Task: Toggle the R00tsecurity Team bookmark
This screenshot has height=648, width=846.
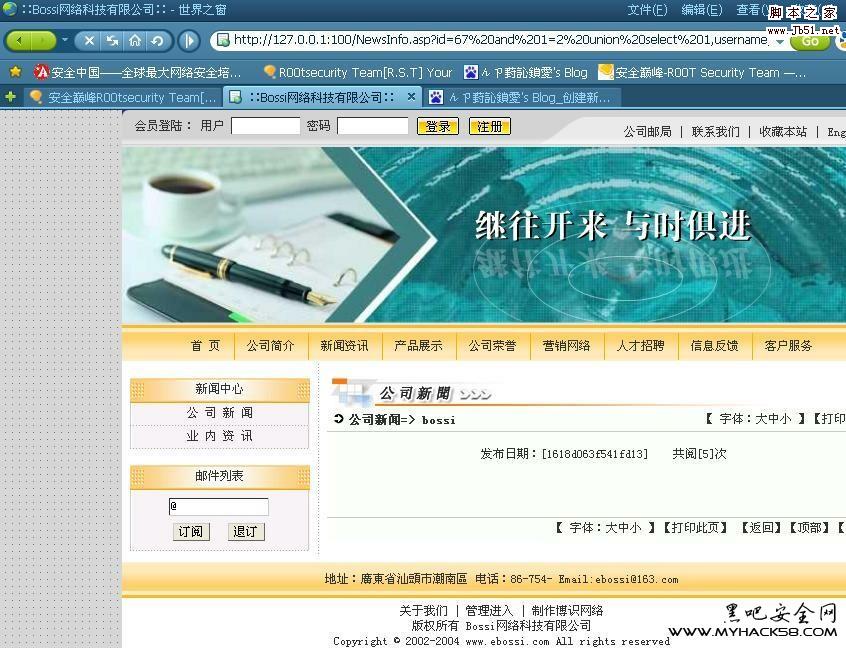Action: pos(355,72)
